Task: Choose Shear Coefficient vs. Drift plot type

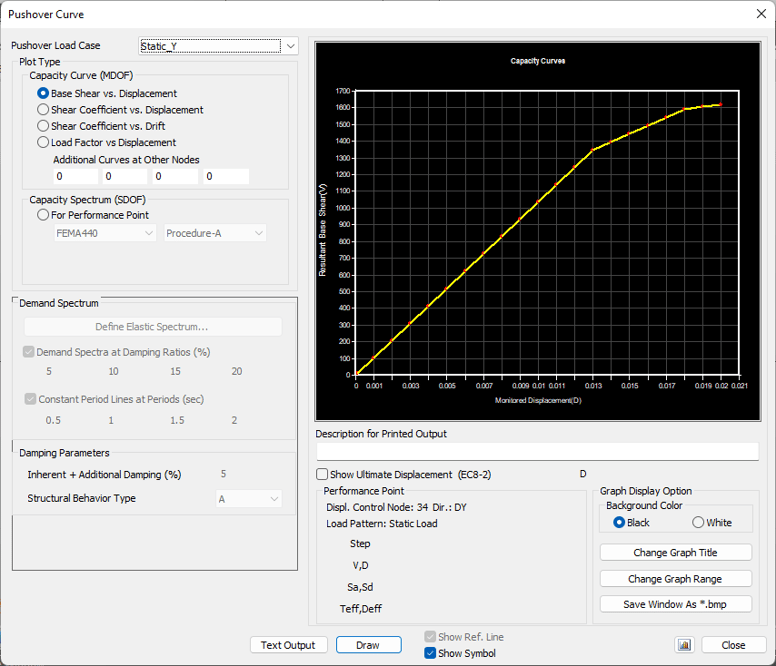Action: point(43,126)
